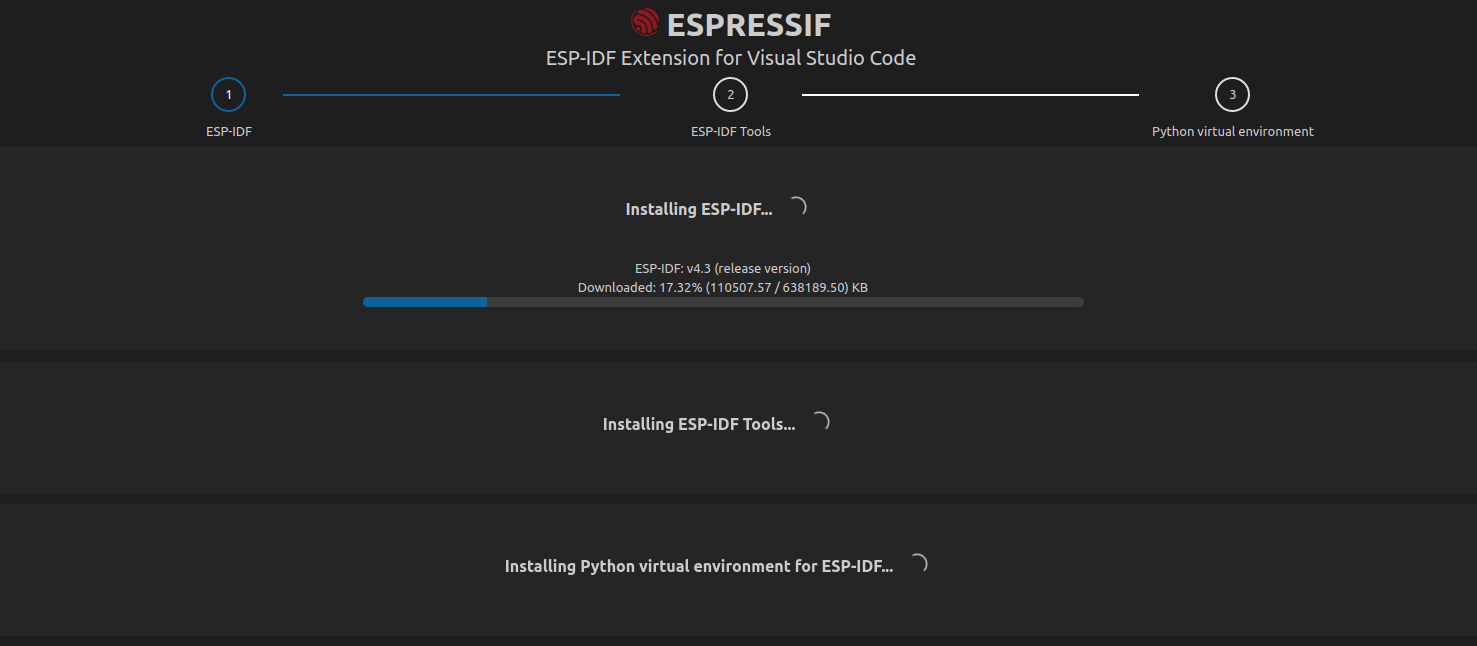Select the step 3 Python environment circle
The height and width of the screenshot is (646, 1477).
coord(1232,93)
